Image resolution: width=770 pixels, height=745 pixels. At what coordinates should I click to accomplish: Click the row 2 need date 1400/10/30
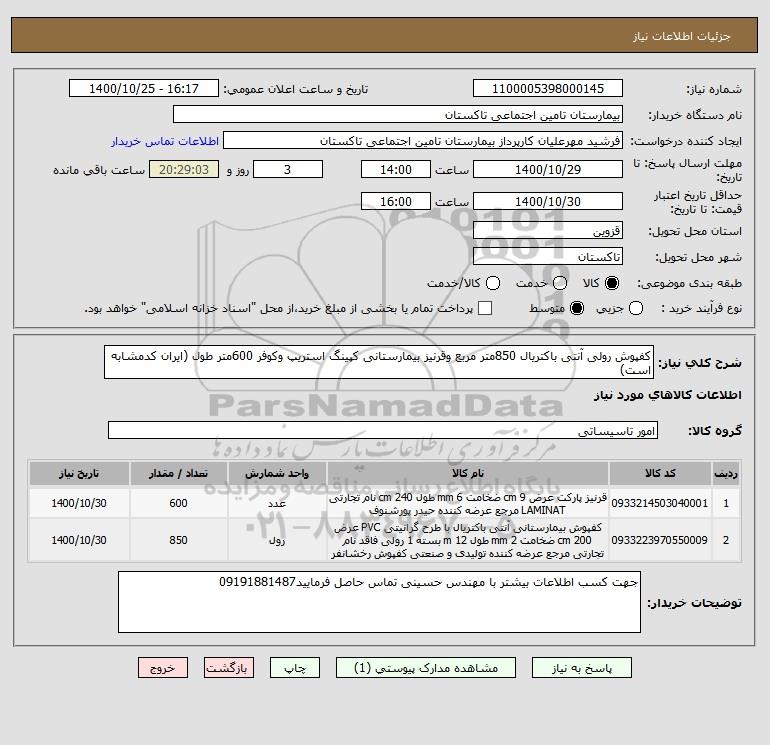point(79,540)
